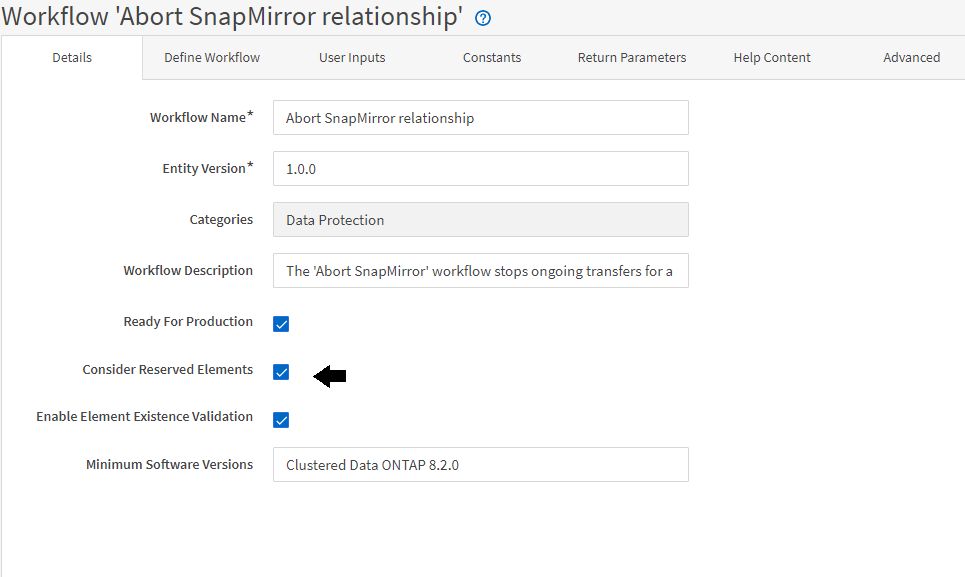
Task: Focus the Entity Version input field
Action: (480, 169)
